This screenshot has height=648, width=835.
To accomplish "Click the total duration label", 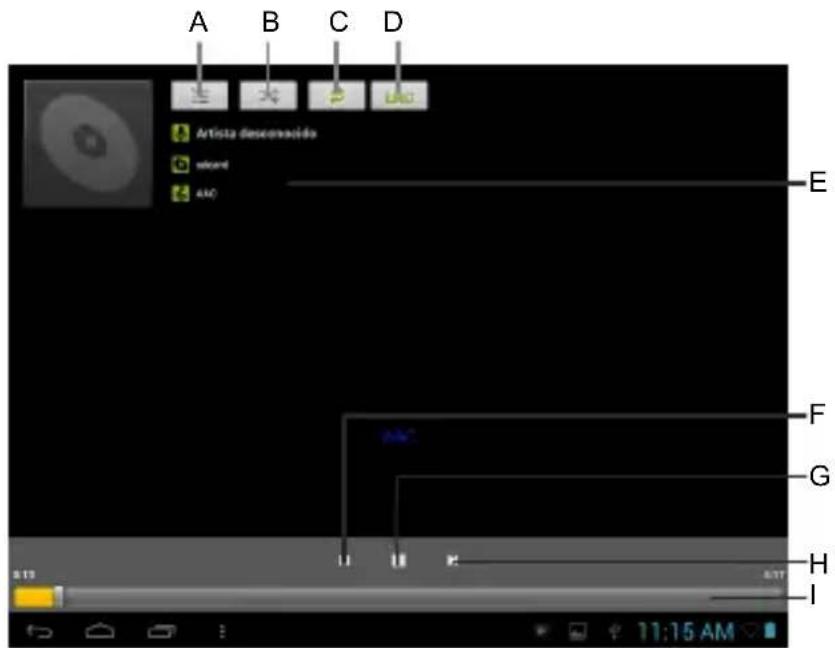I will click(x=774, y=575).
